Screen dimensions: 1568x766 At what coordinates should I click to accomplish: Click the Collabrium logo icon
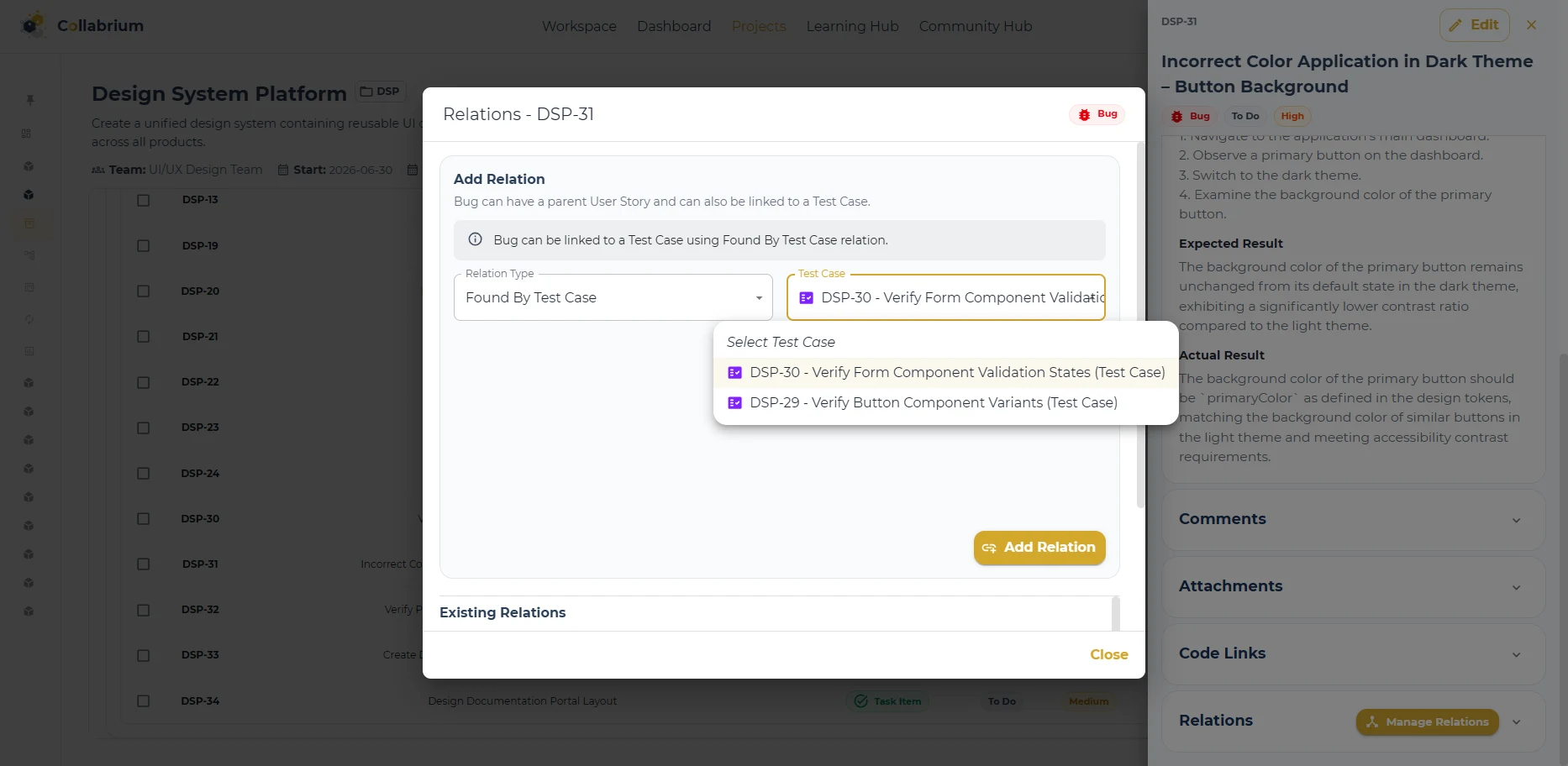point(33,25)
